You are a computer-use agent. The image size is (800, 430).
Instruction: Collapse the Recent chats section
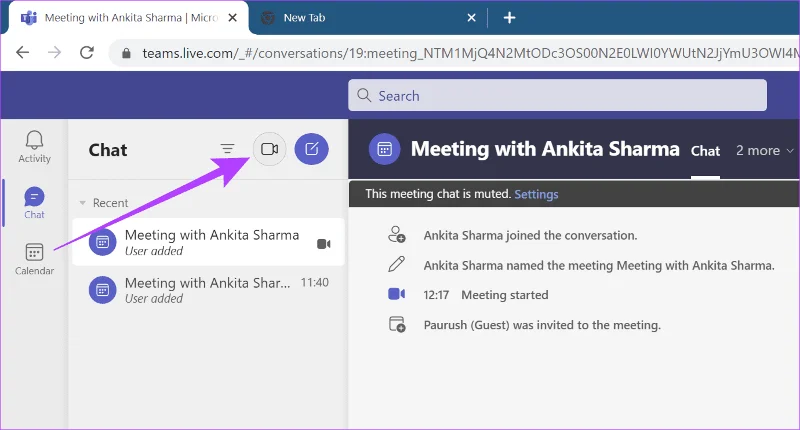pos(83,203)
